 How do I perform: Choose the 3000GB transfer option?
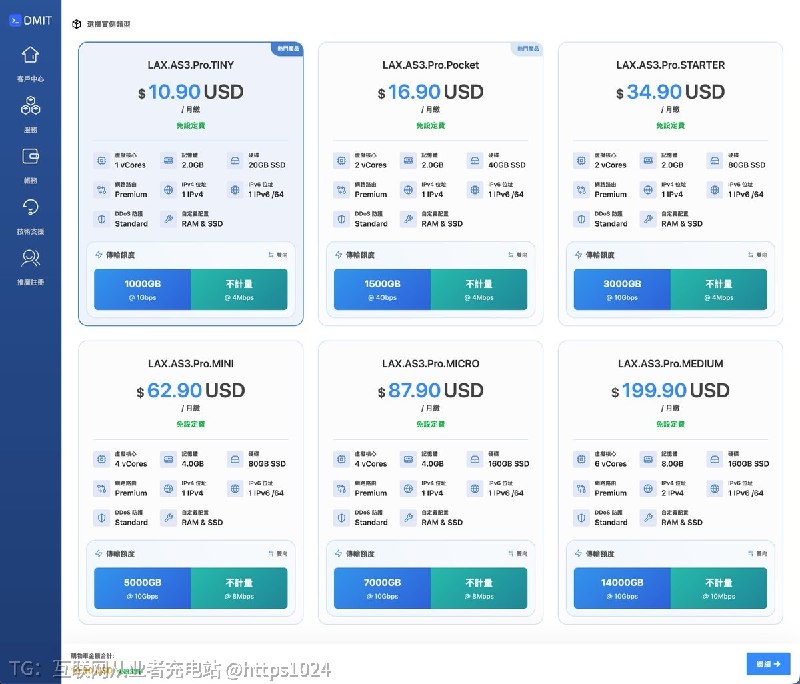[x=622, y=289]
